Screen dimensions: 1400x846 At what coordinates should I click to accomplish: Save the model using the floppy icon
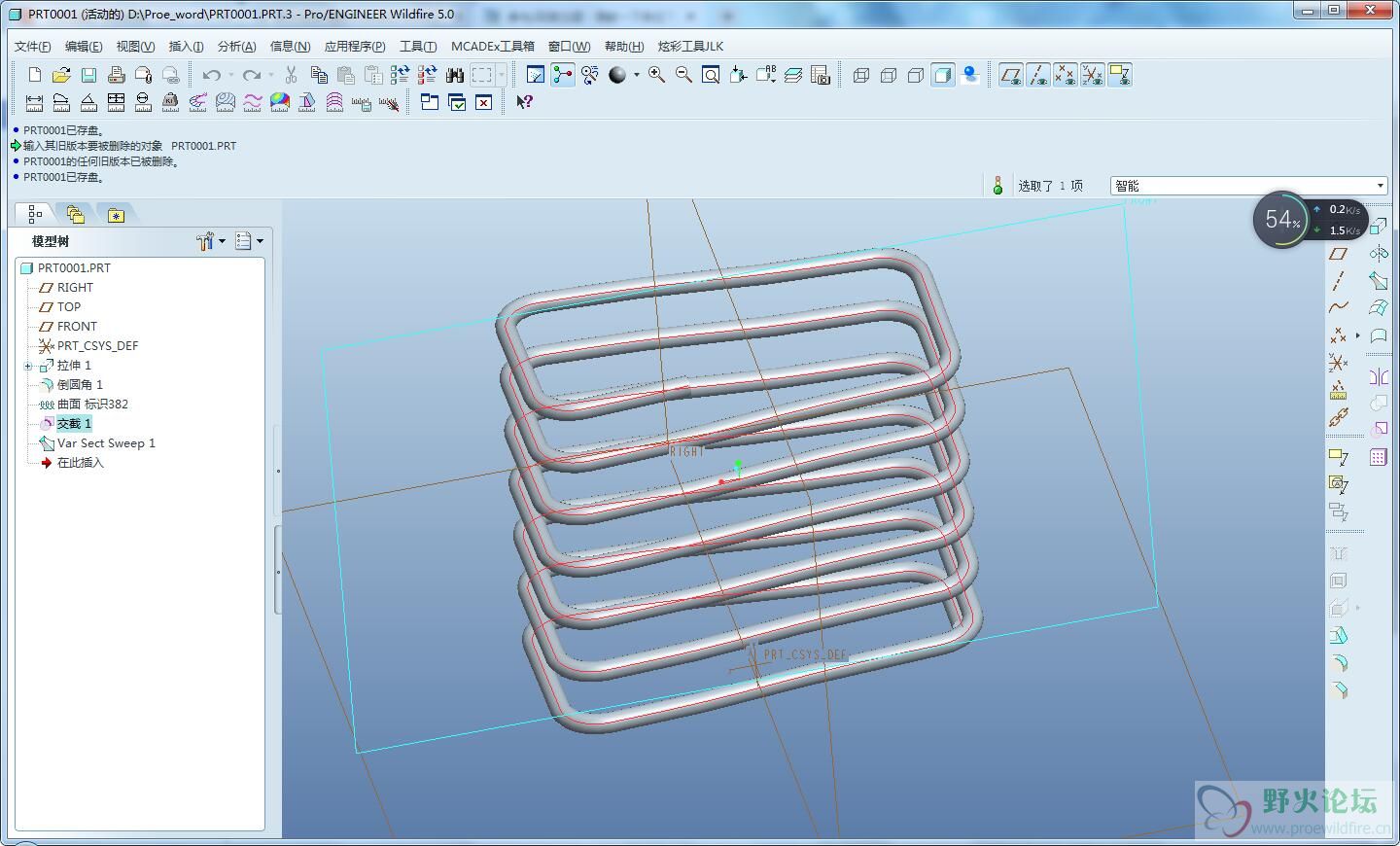tap(88, 75)
